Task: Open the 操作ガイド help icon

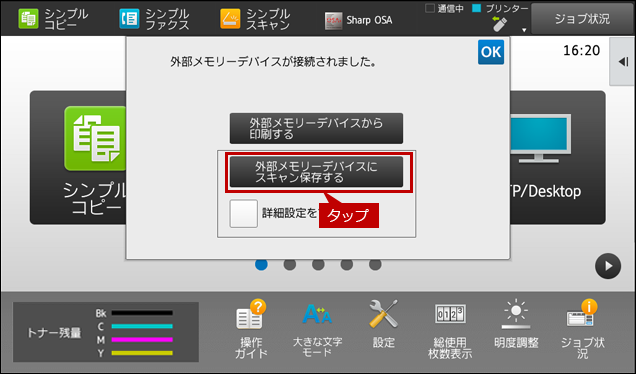Action: 251,329
